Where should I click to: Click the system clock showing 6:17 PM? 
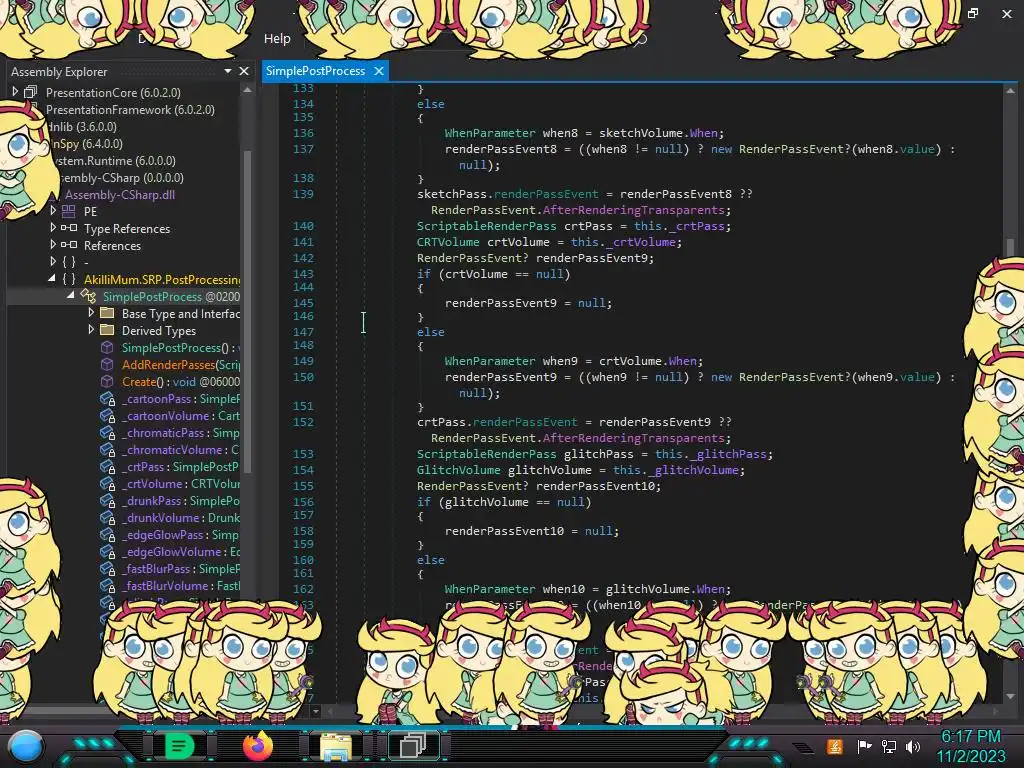[970, 737]
